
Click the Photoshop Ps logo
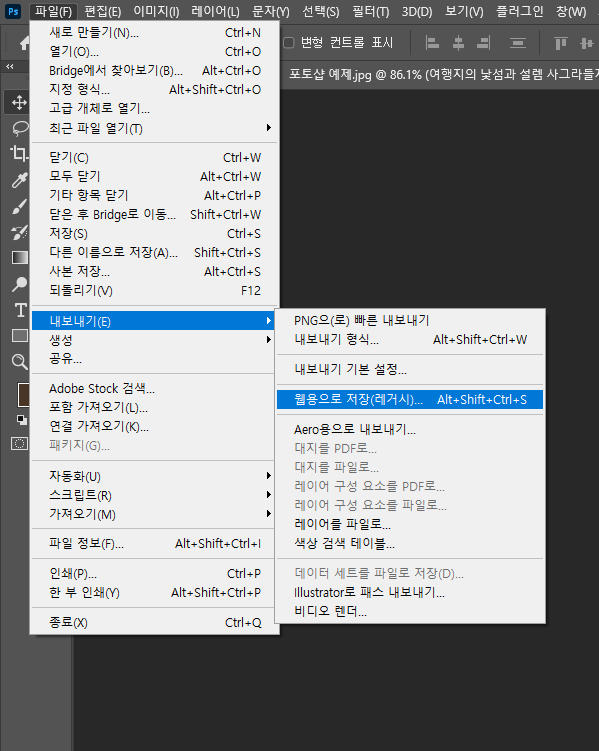click(13, 11)
